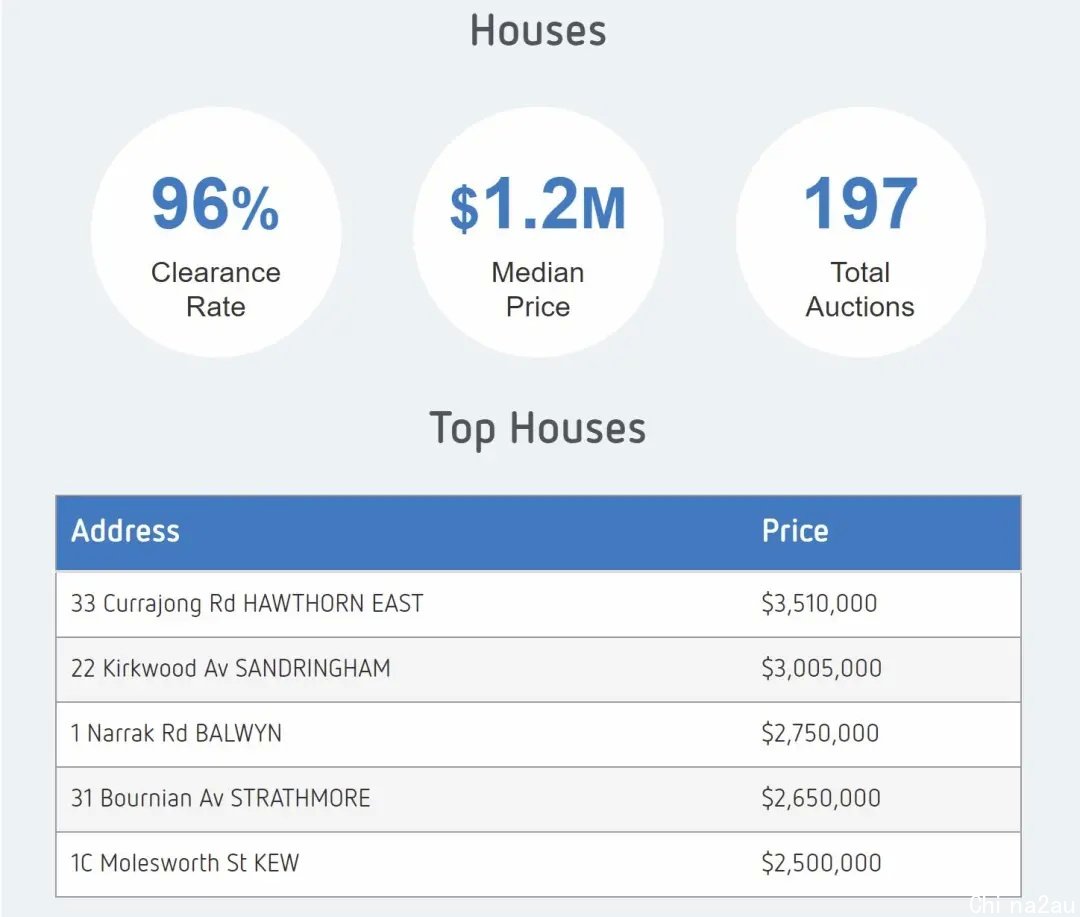
Task: Click the Price column header
Action: [x=795, y=531]
